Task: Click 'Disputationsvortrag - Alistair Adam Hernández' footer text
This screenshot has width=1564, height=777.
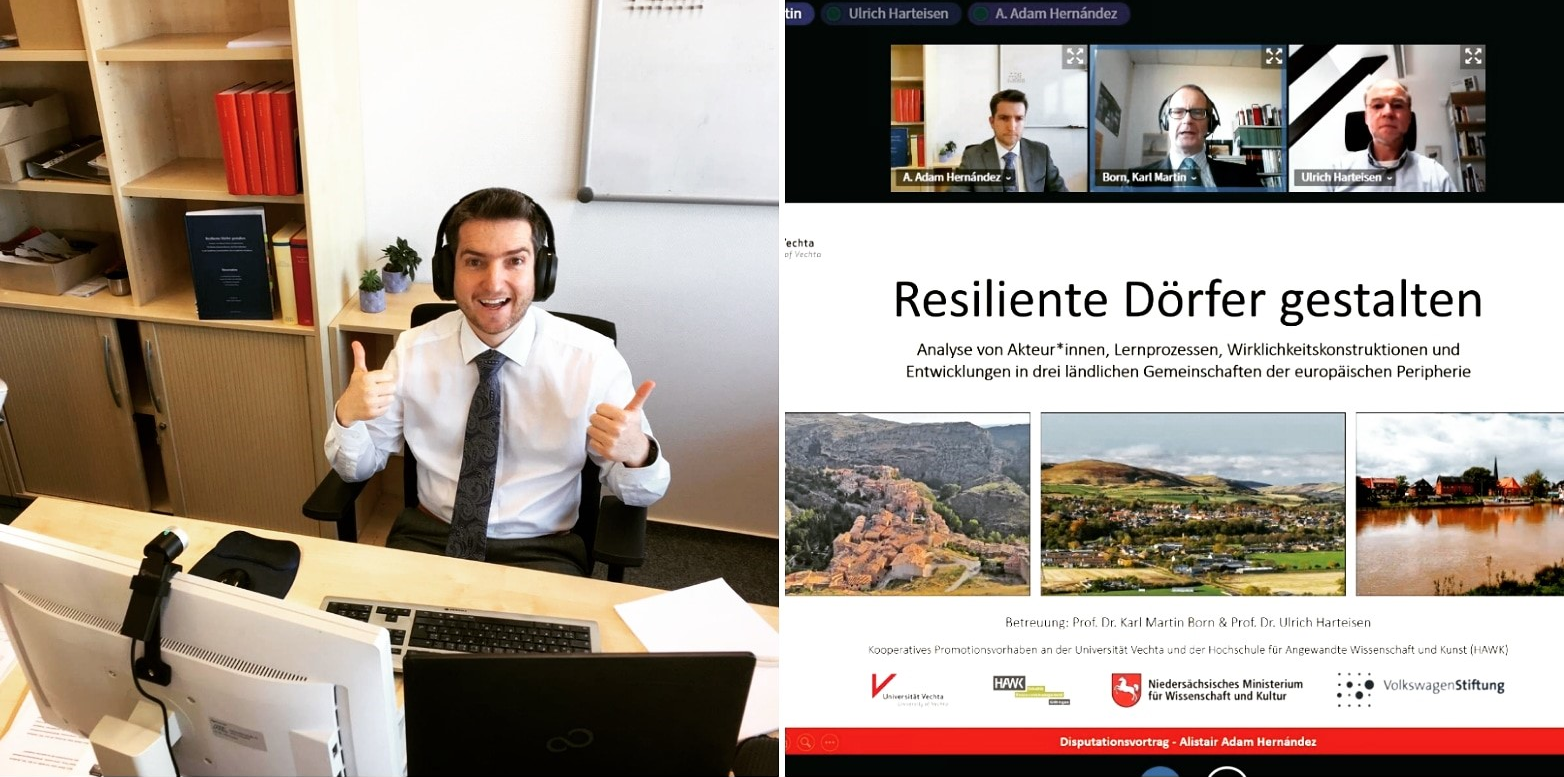Action: (1188, 742)
